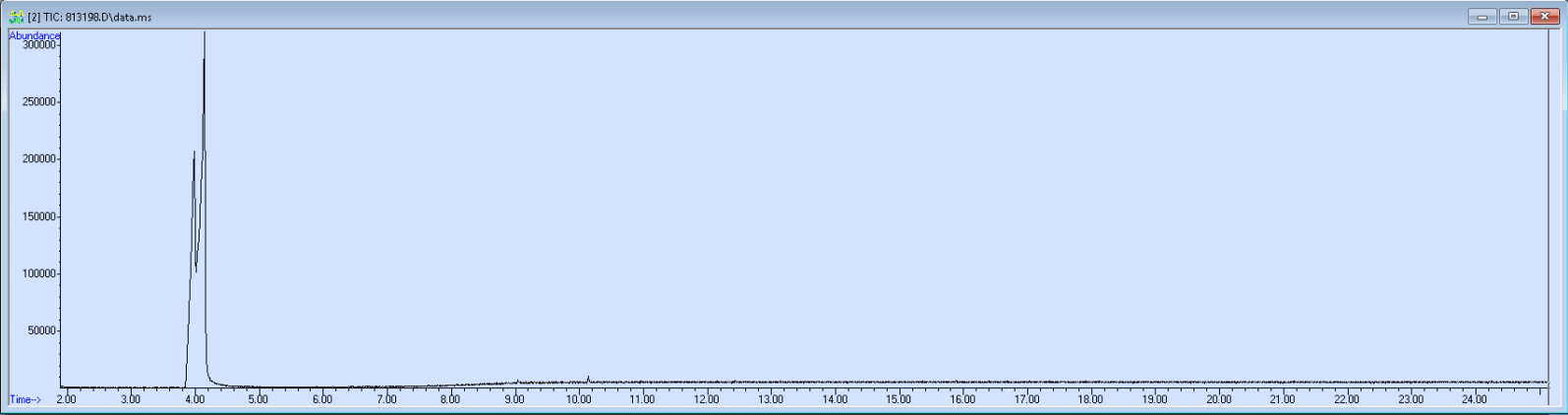This screenshot has width=1568, height=415.
Task: Click the blue 'Time-->' axis label
Action: (26, 399)
